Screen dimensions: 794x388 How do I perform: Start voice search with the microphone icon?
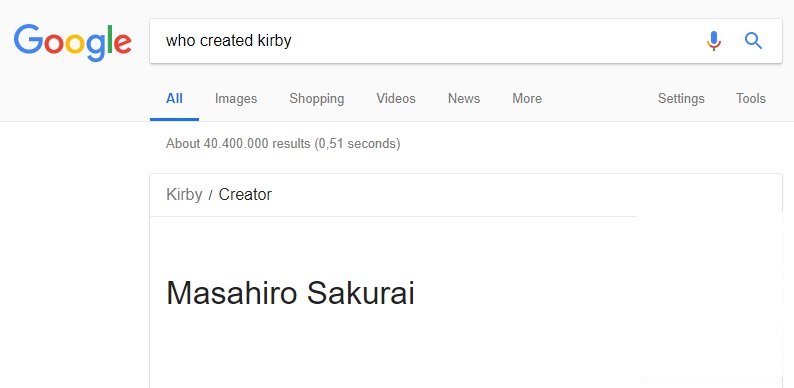[x=713, y=41]
